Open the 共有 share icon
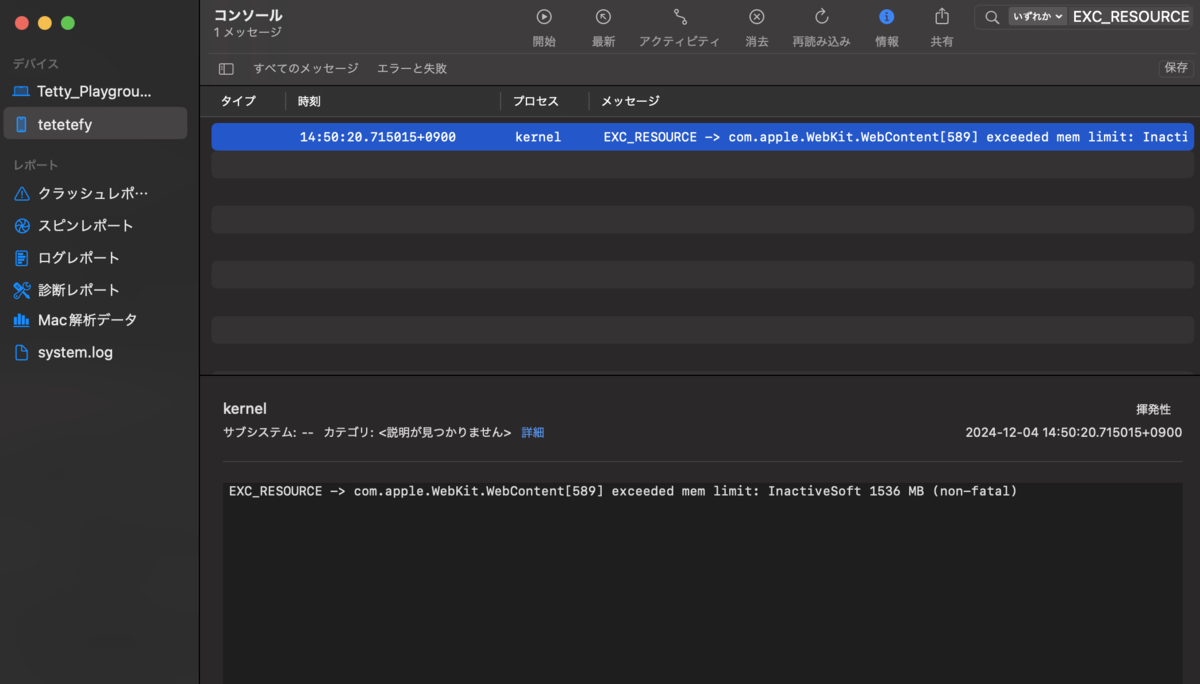 click(x=942, y=16)
